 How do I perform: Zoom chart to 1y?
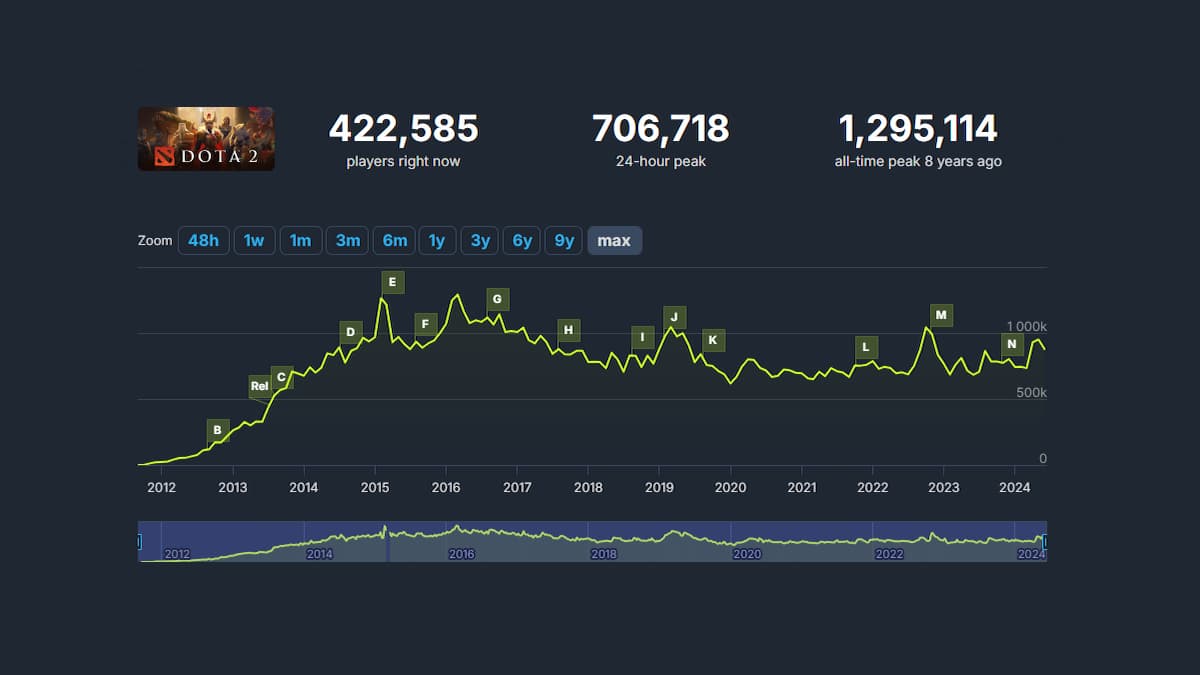click(x=437, y=241)
